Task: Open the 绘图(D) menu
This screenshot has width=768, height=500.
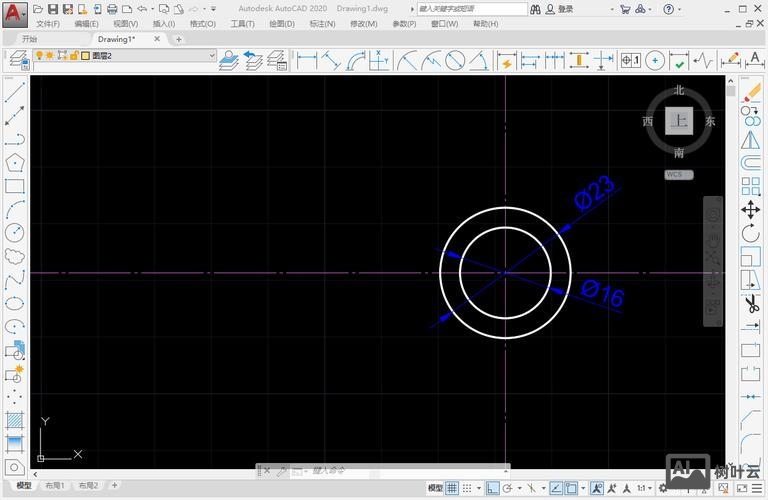Action: tap(283, 23)
